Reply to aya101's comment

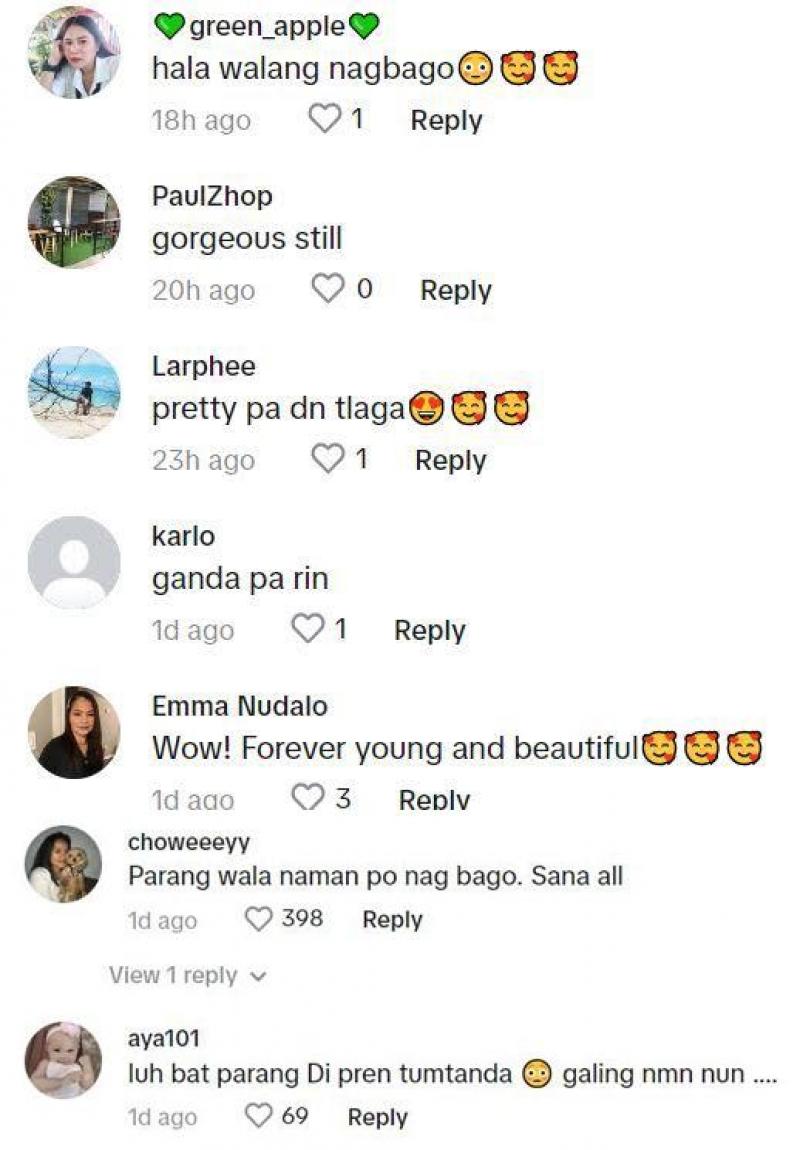(378, 1117)
